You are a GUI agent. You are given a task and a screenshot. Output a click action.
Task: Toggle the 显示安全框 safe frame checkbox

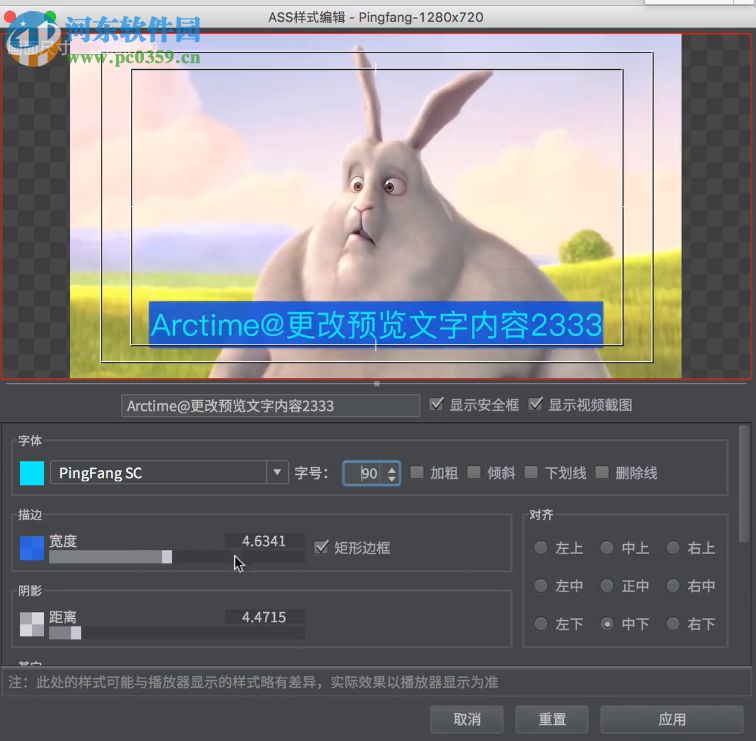[436, 404]
